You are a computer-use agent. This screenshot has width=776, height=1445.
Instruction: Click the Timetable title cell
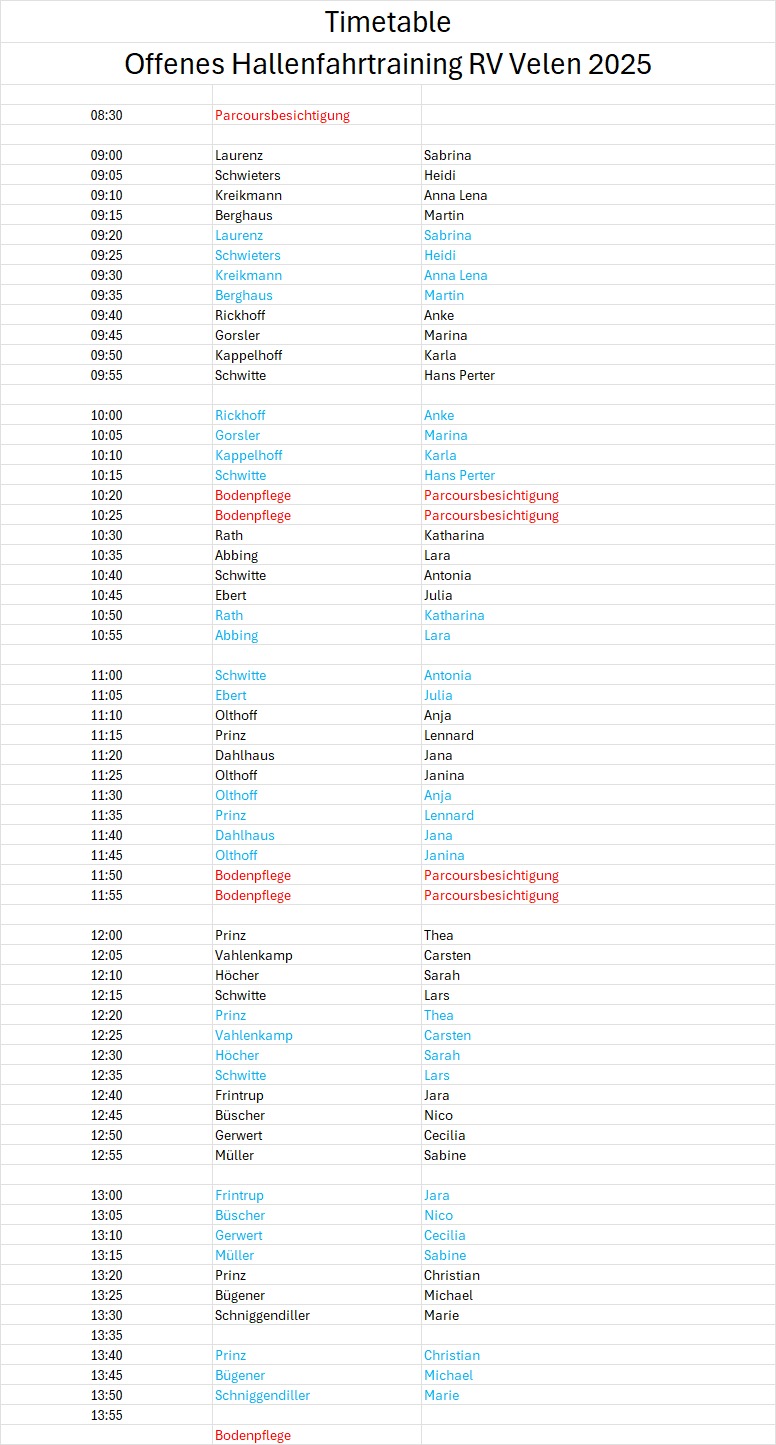click(387, 21)
